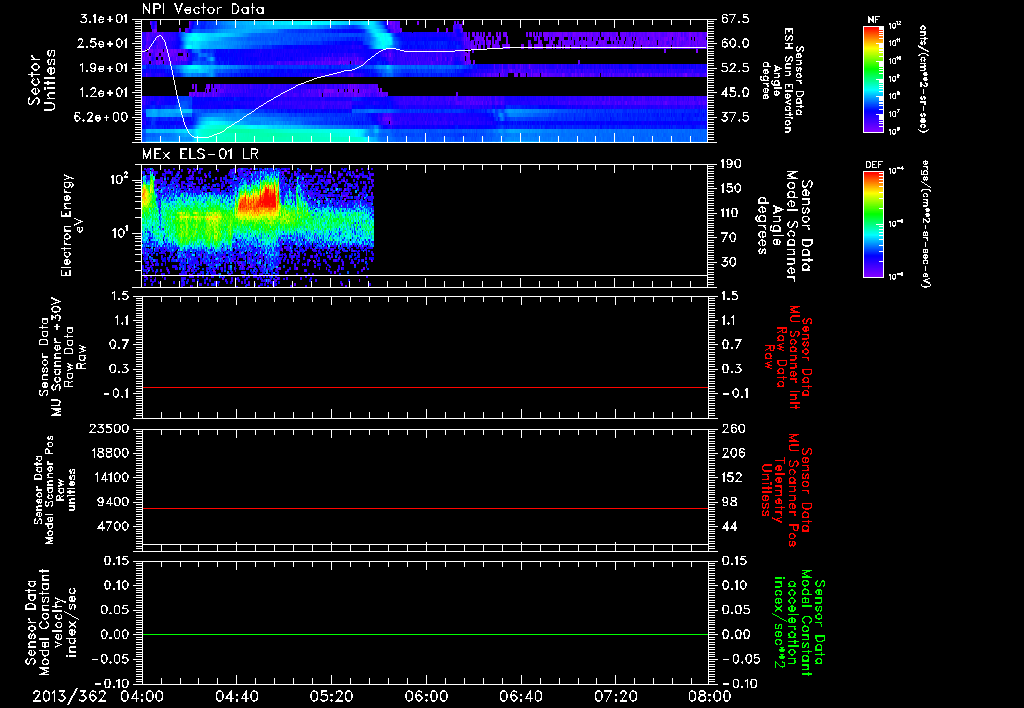The image size is (1024, 708).
Task: Click the red line in the scanner position panel
Action: (x=424, y=508)
